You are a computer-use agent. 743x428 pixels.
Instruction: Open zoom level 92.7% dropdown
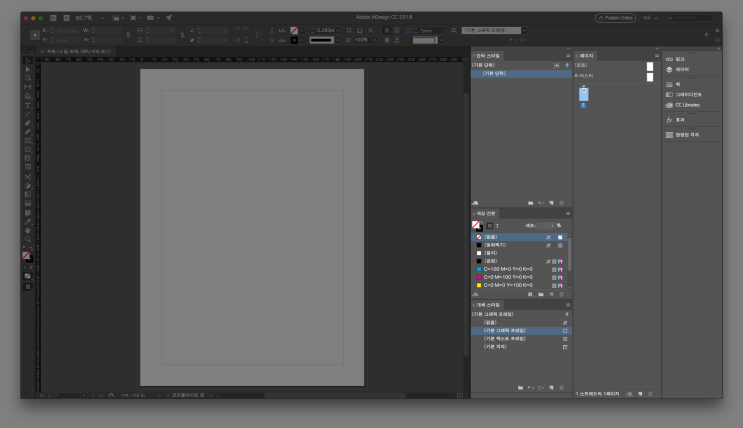pyautogui.click(x=102, y=18)
